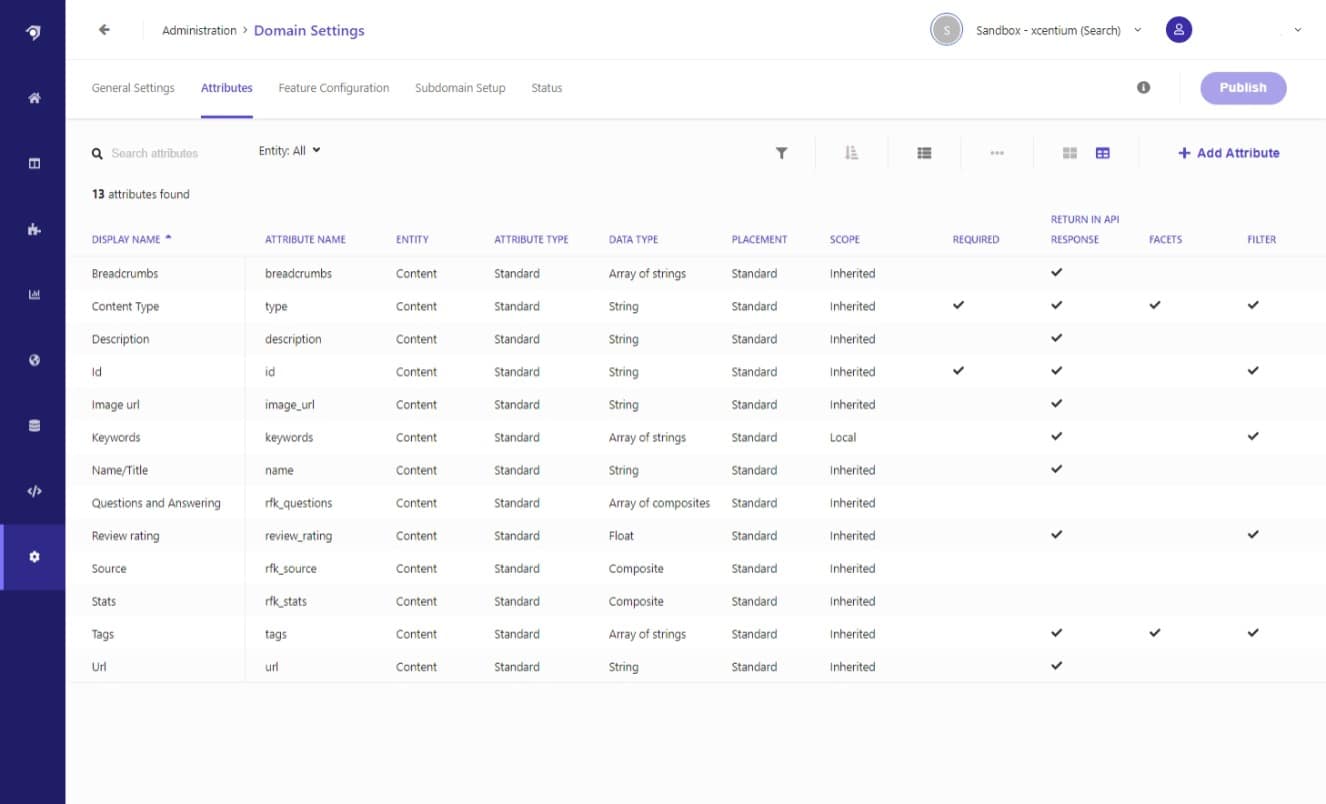The height and width of the screenshot is (804, 1326).
Task: Open the more options ellipsis
Action: coord(997,153)
